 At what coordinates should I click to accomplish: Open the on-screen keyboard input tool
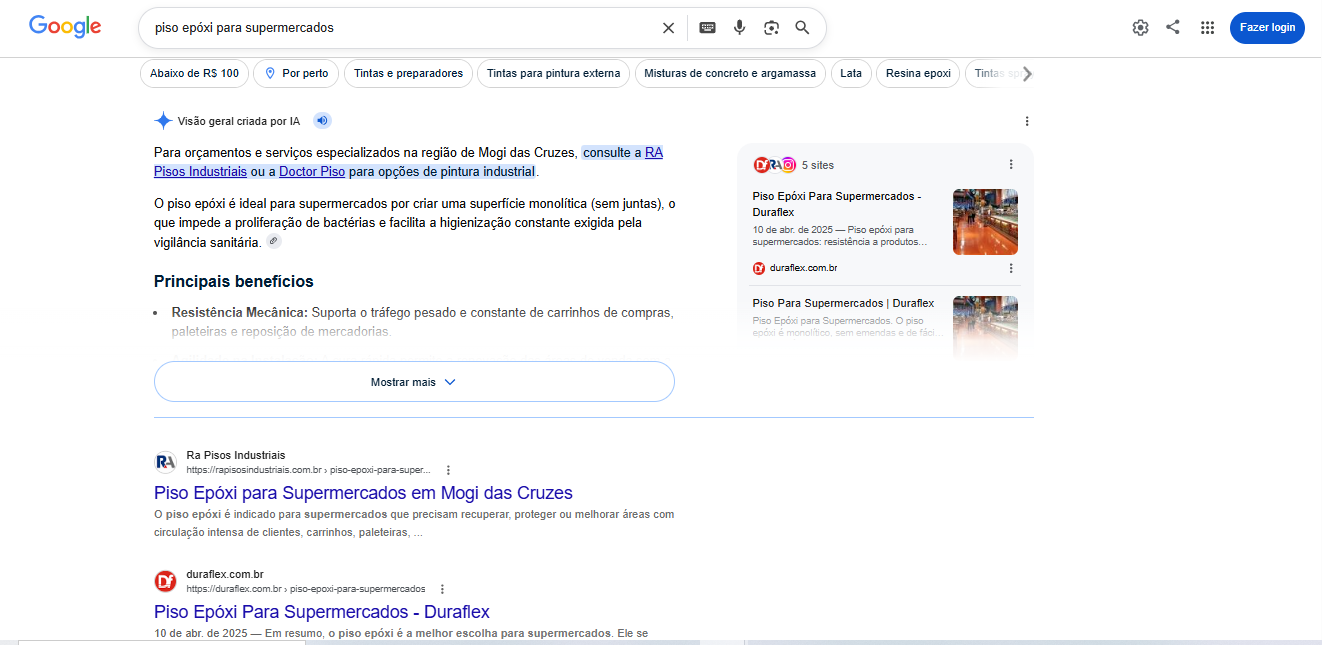pos(707,28)
